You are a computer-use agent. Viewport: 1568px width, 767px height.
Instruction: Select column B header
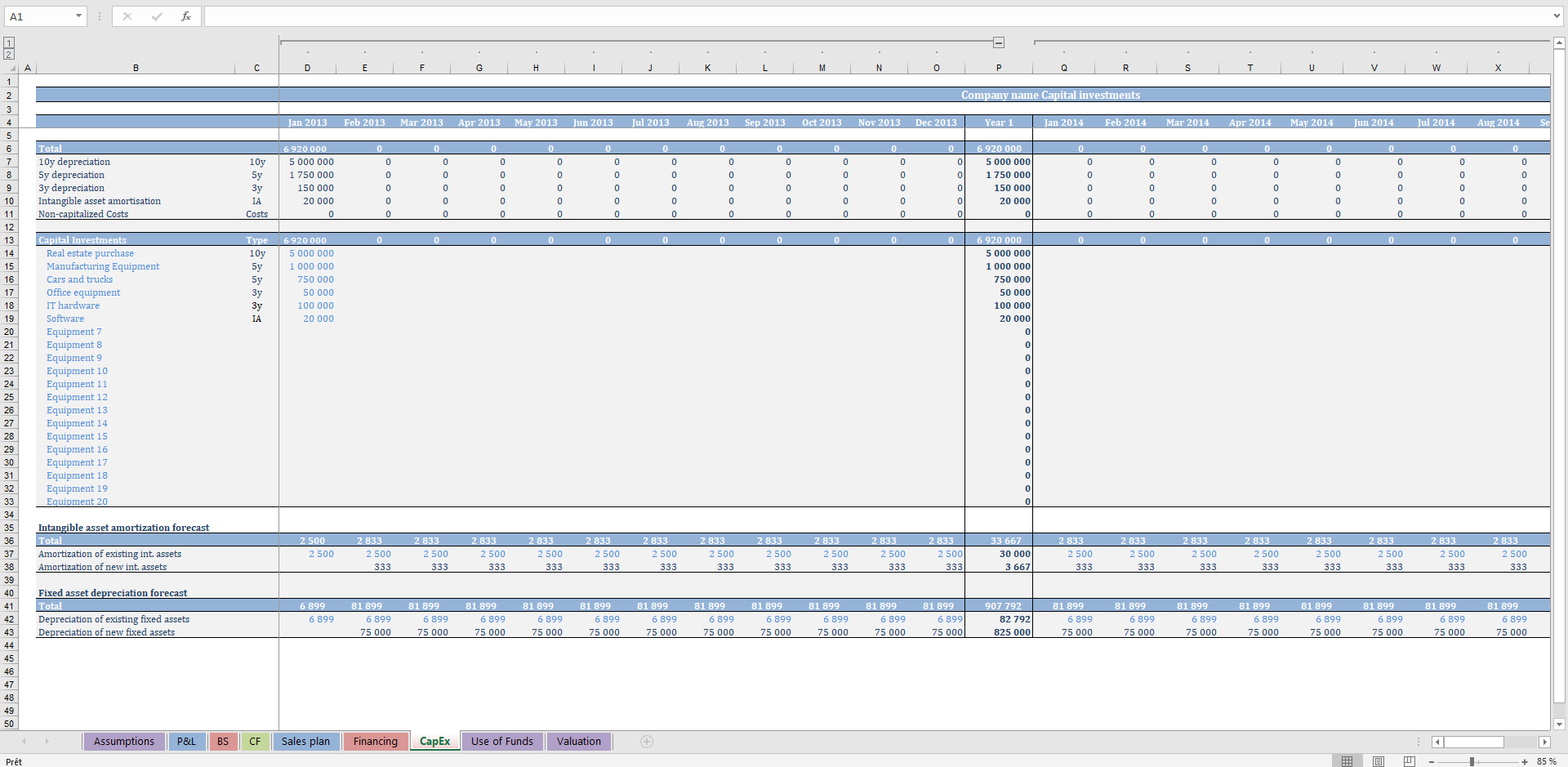[x=136, y=68]
